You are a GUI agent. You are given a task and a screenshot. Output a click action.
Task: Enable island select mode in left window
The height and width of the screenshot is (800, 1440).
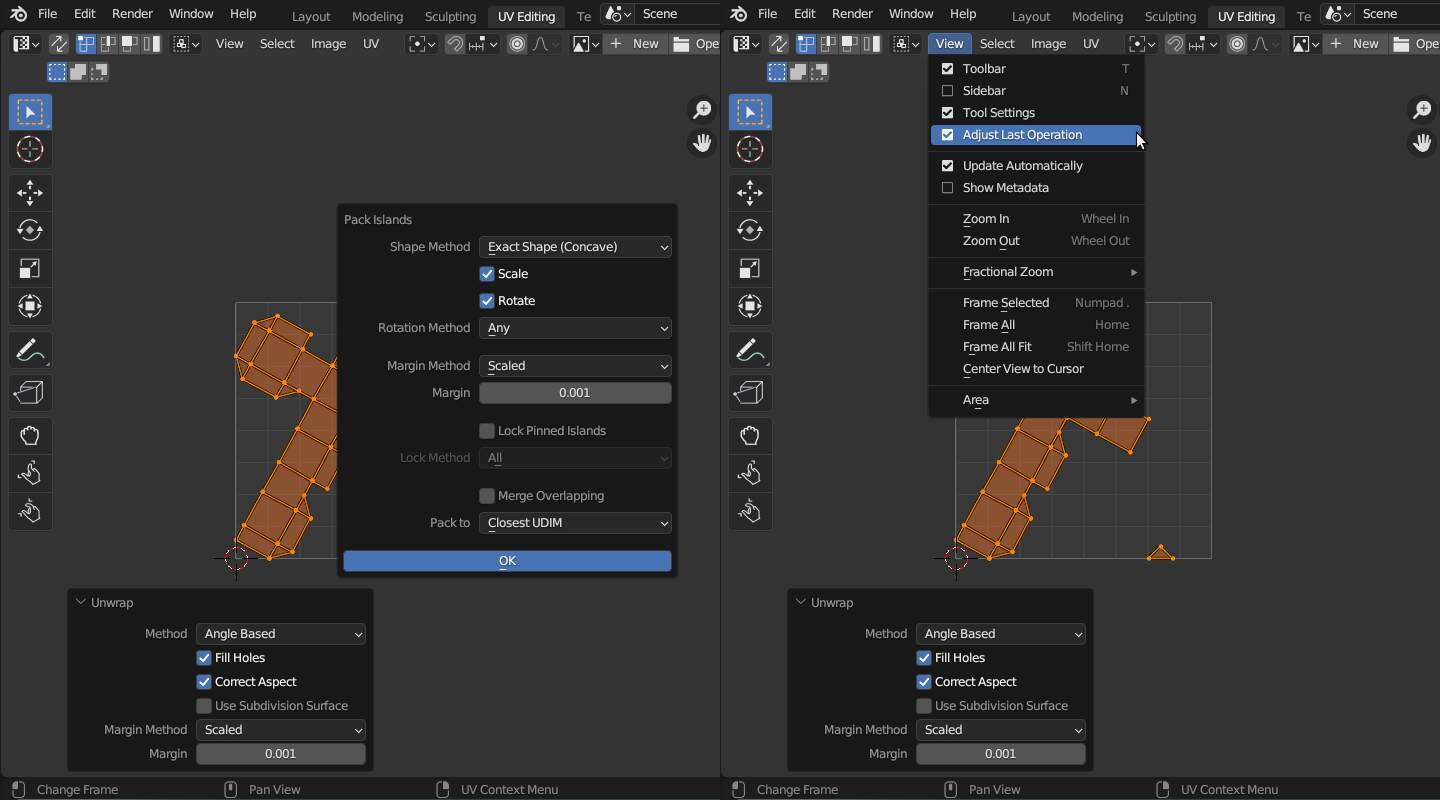151,44
